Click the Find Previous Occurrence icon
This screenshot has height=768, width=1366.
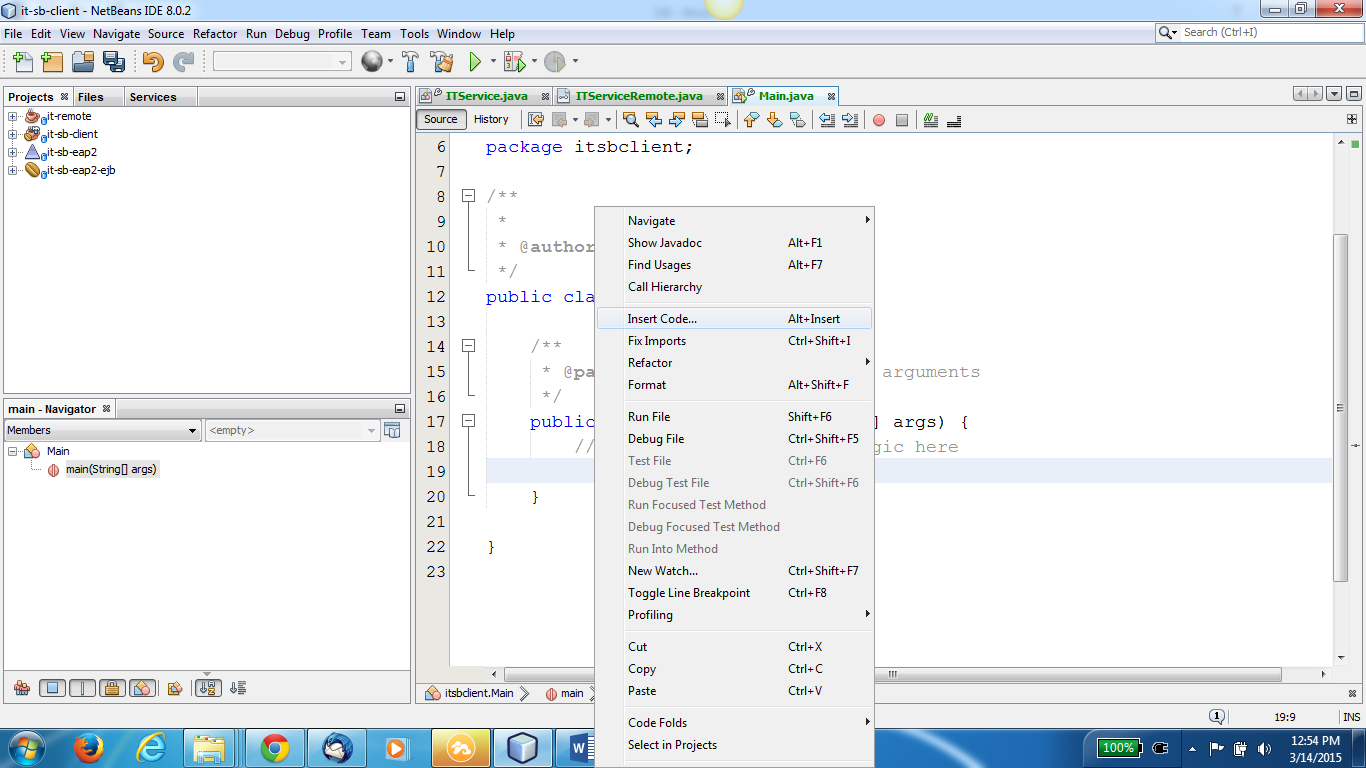[x=654, y=120]
